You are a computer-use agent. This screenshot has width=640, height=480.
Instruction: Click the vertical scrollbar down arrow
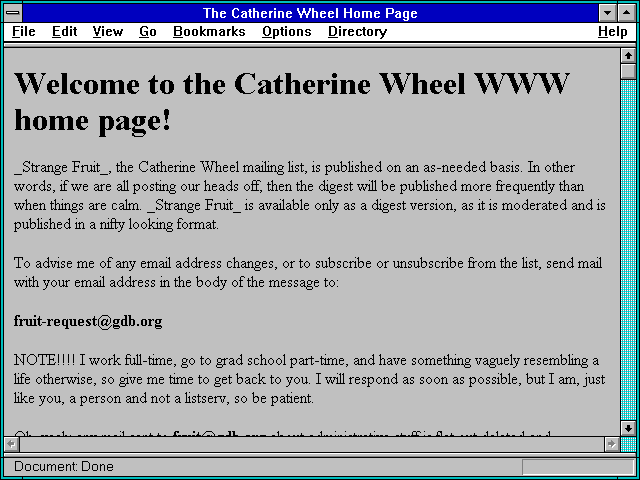click(x=628, y=428)
